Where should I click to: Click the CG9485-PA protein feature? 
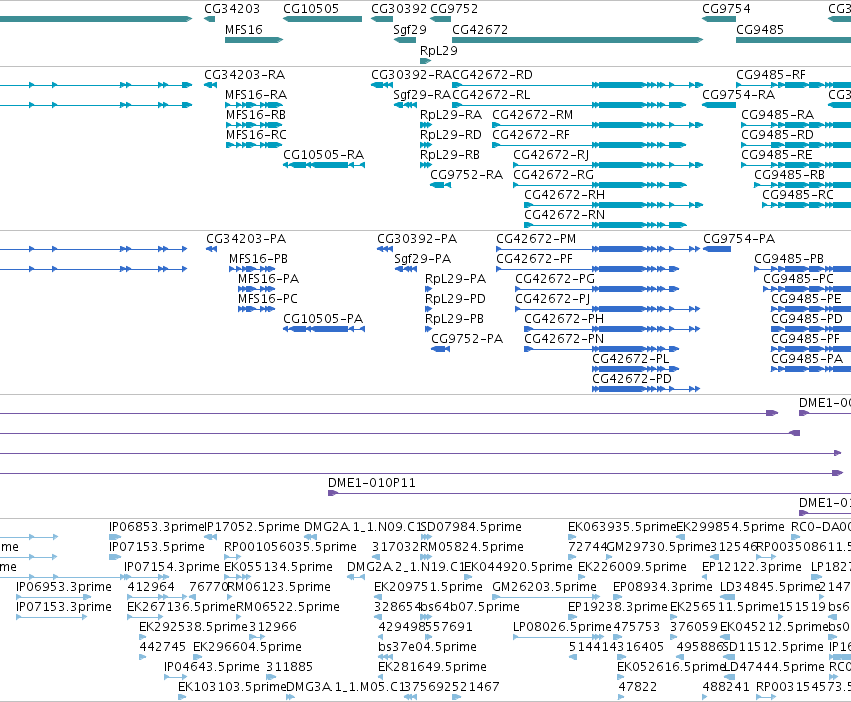tap(807, 359)
